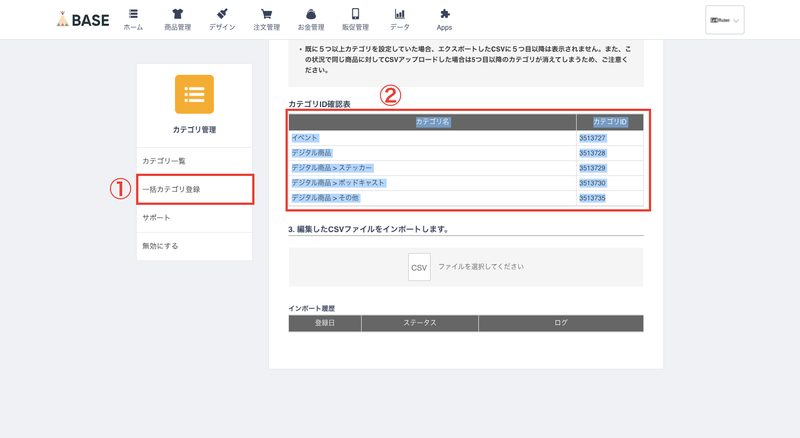Open 注文管理 cart icon
Image resolution: width=800 pixels, height=438 pixels.
click(x=266, y=14)
